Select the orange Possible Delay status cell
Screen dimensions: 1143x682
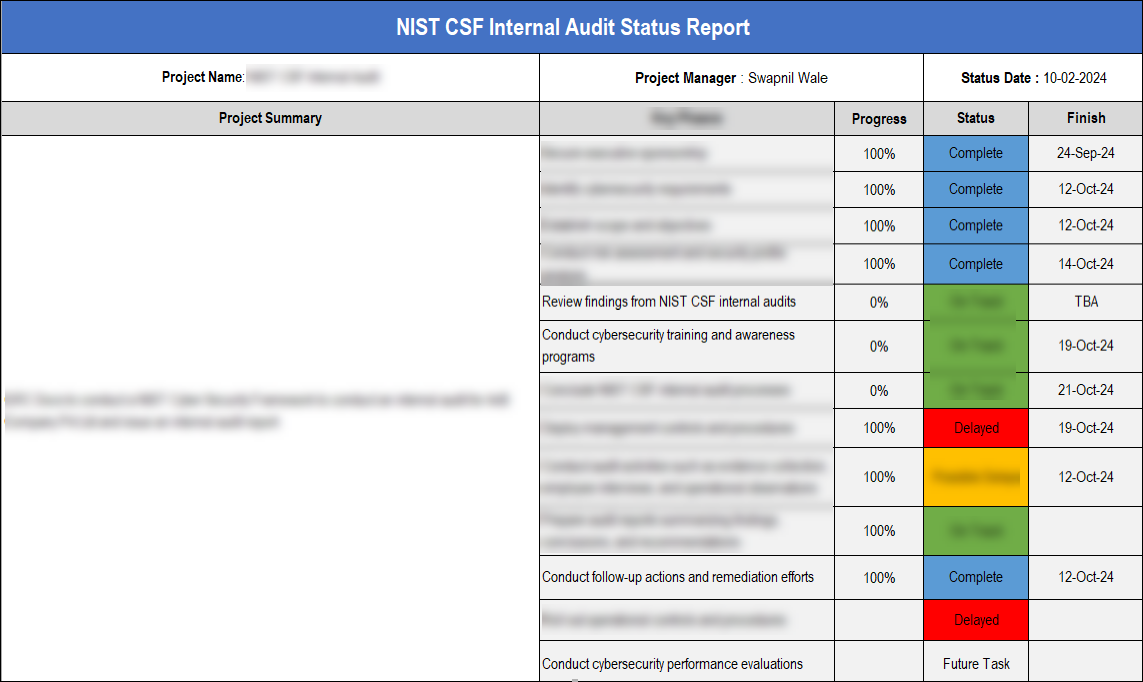[975, 477]
